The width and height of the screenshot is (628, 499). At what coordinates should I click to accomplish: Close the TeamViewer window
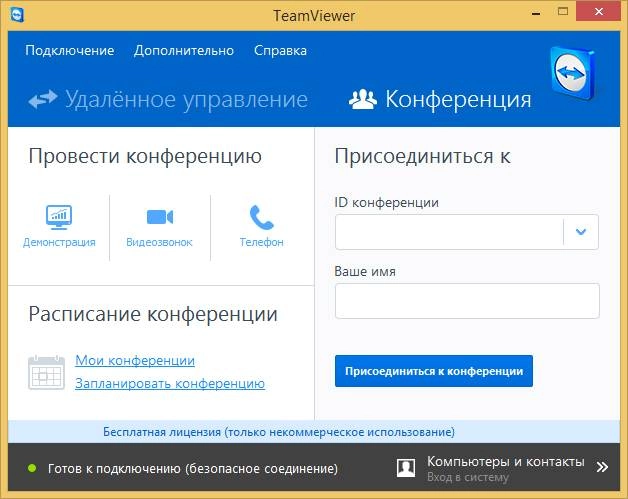point(599,12)
